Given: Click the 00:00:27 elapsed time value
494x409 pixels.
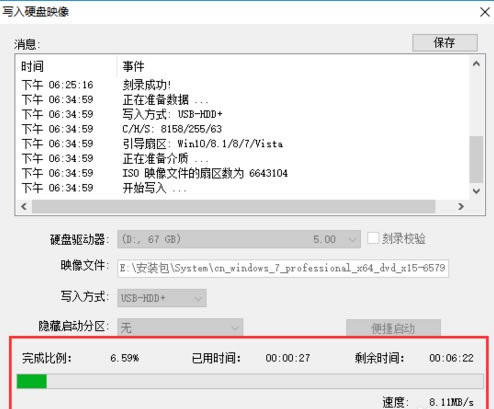Looking at the screenshot, I should click(x=288, y=358).
